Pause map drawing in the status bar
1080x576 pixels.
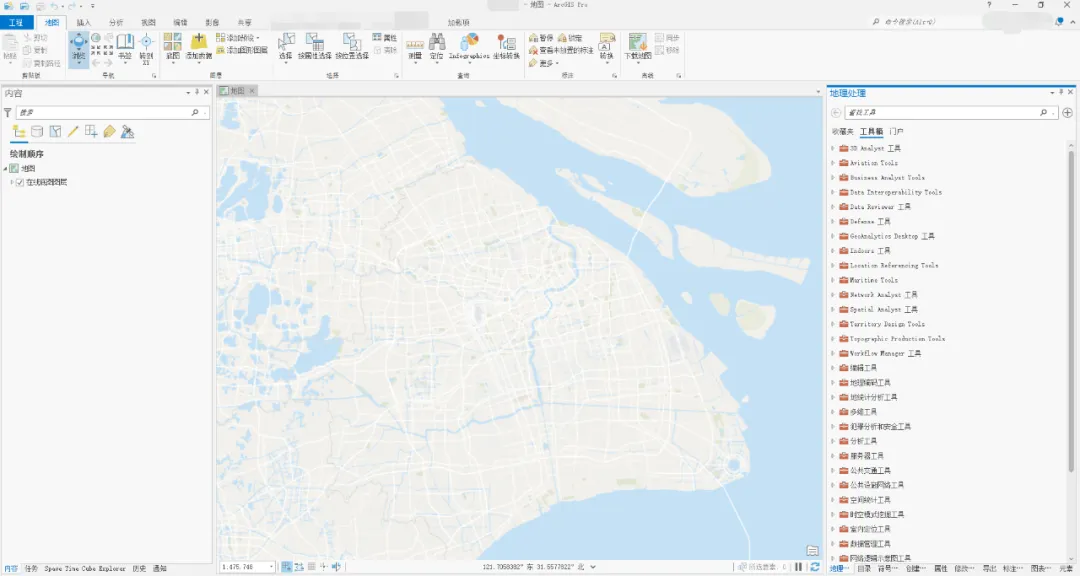click(799, 567)
